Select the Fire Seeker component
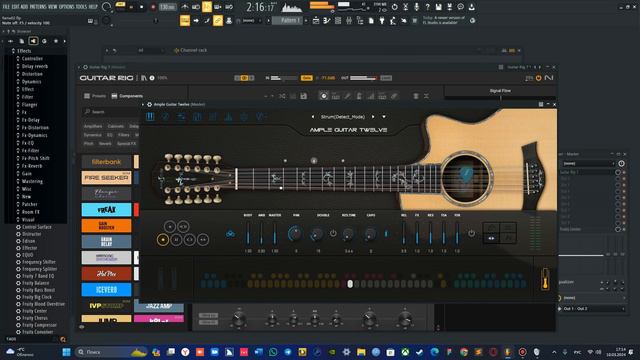Image resolution: width=640 pixels, height=360 pixels. pos(107,178)
